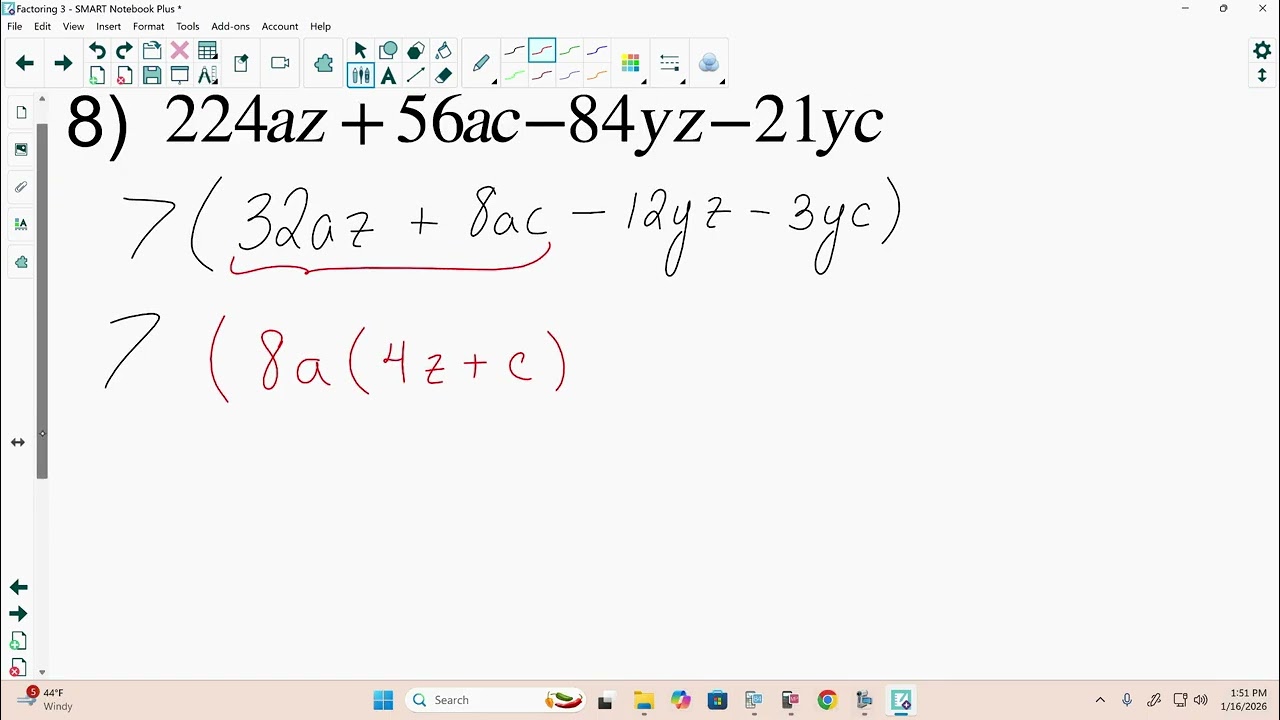Open the Account menu
The width and height of the screenshot is (1280, 720).
280,26
